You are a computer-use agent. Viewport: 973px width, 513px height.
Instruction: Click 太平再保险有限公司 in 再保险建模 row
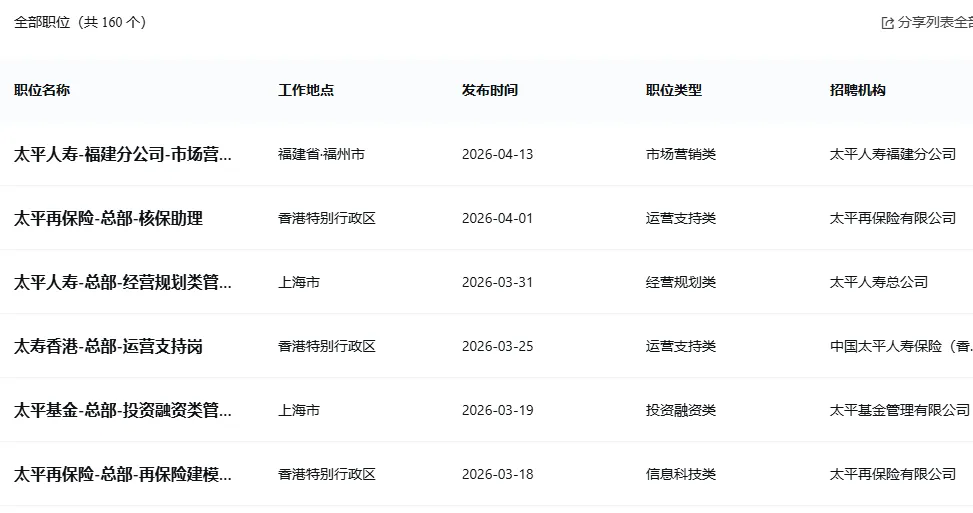click(893, 474)
